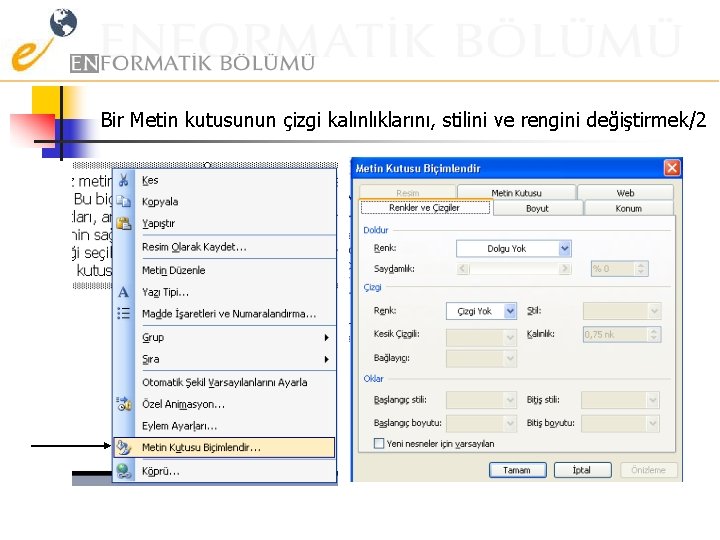
Task: Click the Saydamlık right arrow
Action: [565, 269]
